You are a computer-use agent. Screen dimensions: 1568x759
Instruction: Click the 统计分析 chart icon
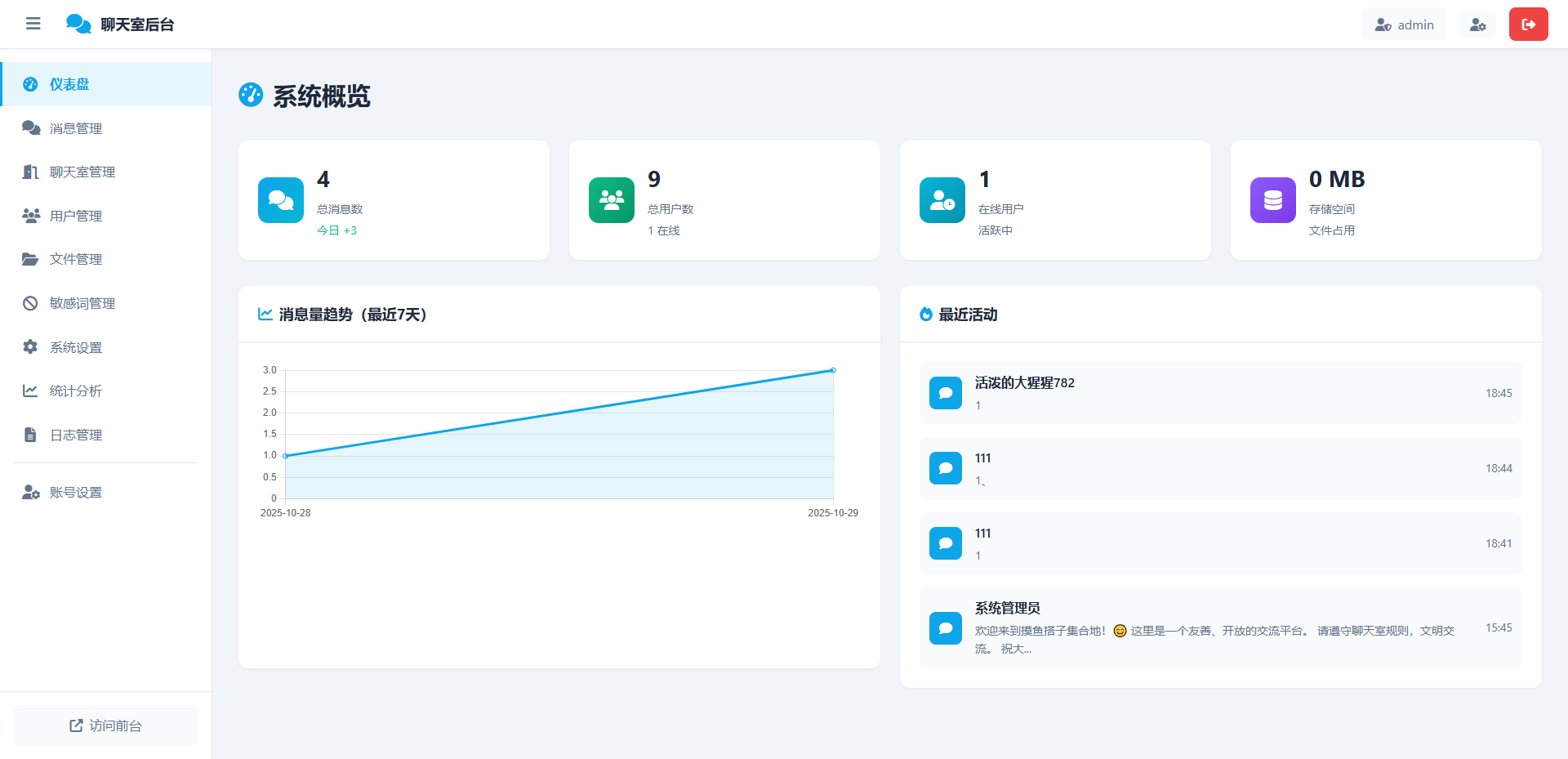pyautogui.click(x=30, y=391)
